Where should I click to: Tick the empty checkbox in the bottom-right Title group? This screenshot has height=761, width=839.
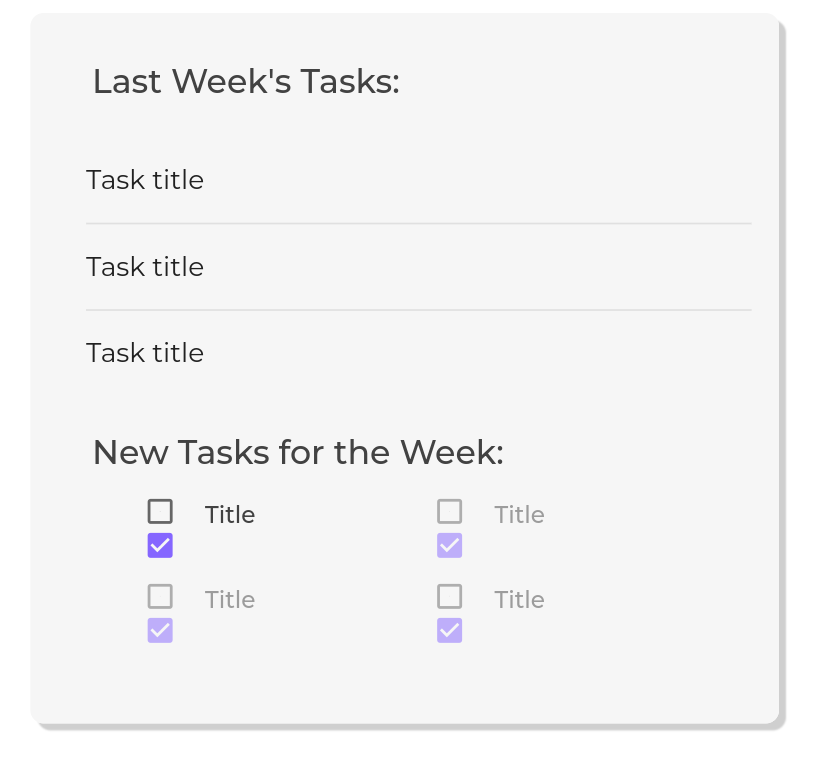click(450, 597)
